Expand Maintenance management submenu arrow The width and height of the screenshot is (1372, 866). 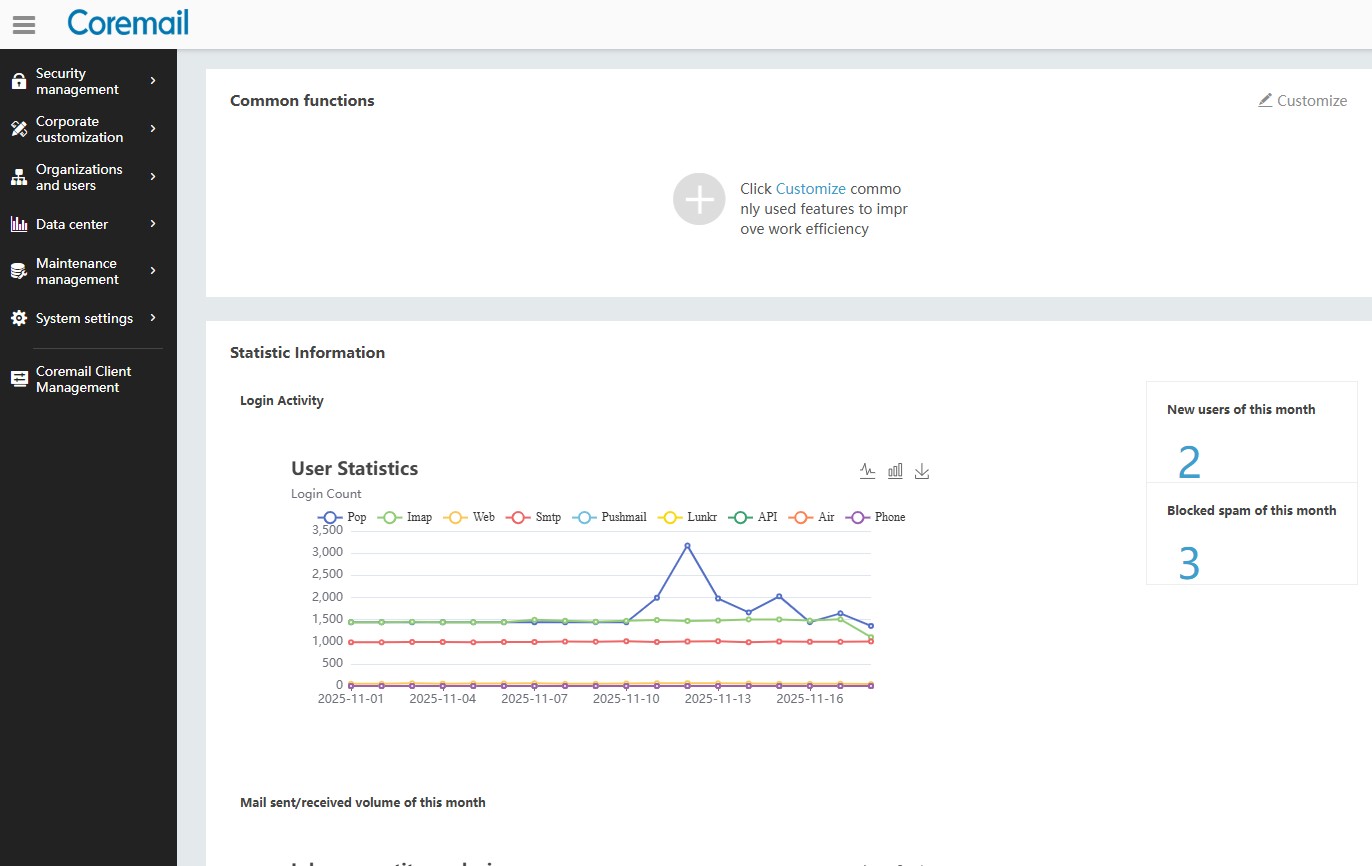pyautogui.click(x=153, y=271)
